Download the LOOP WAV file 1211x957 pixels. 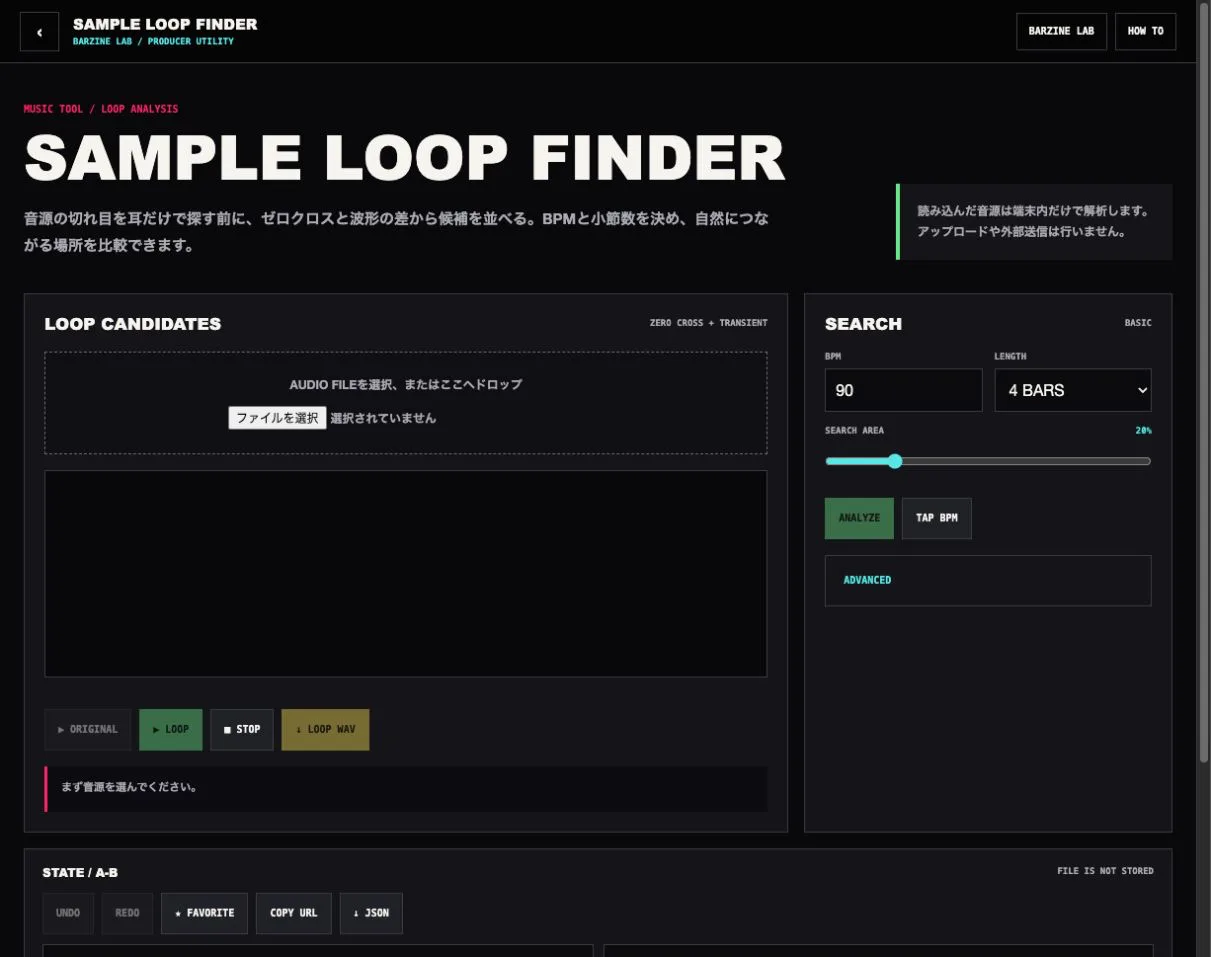click(x=325, y=729)
